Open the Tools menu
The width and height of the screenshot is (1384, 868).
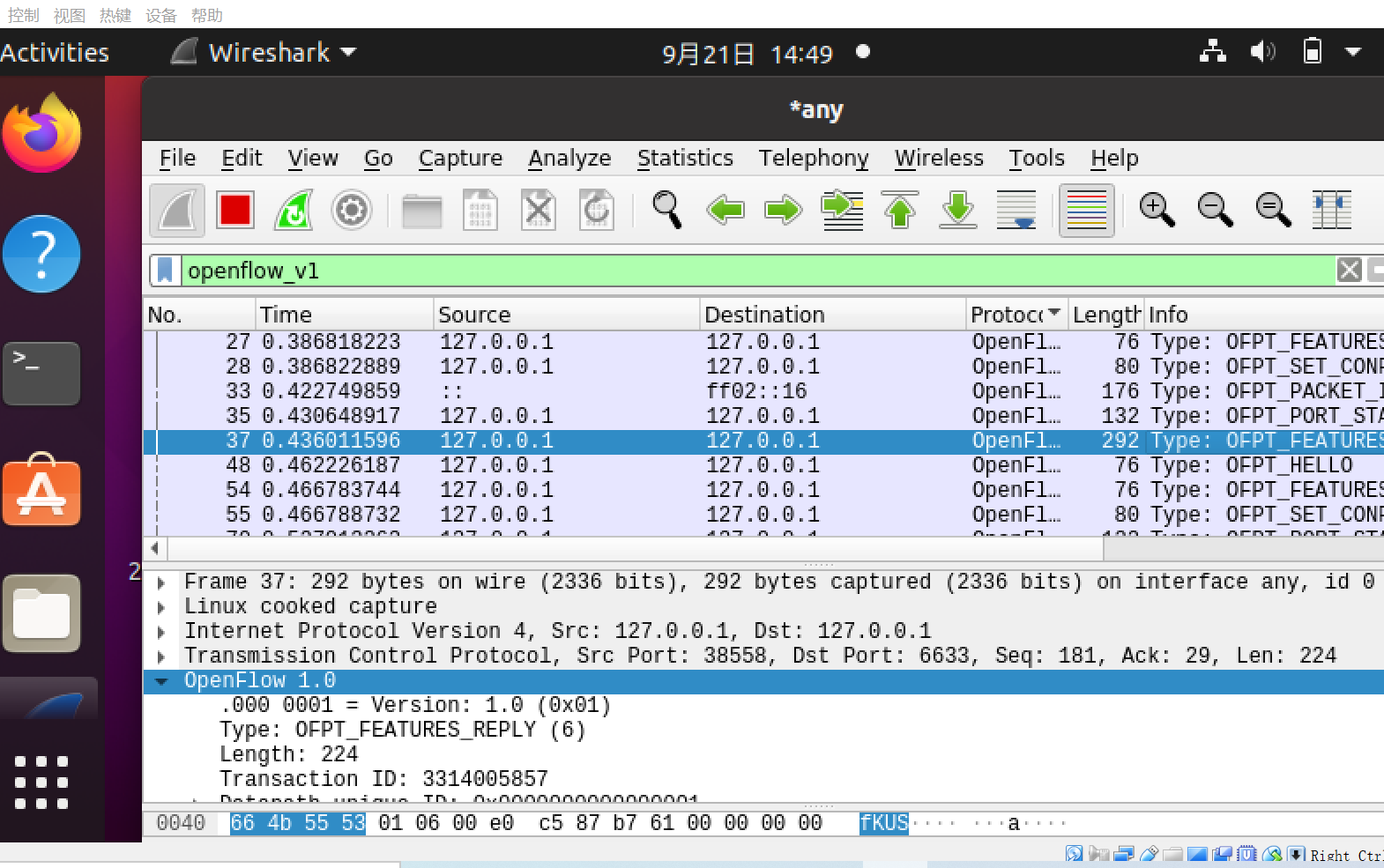point(1037,158)
